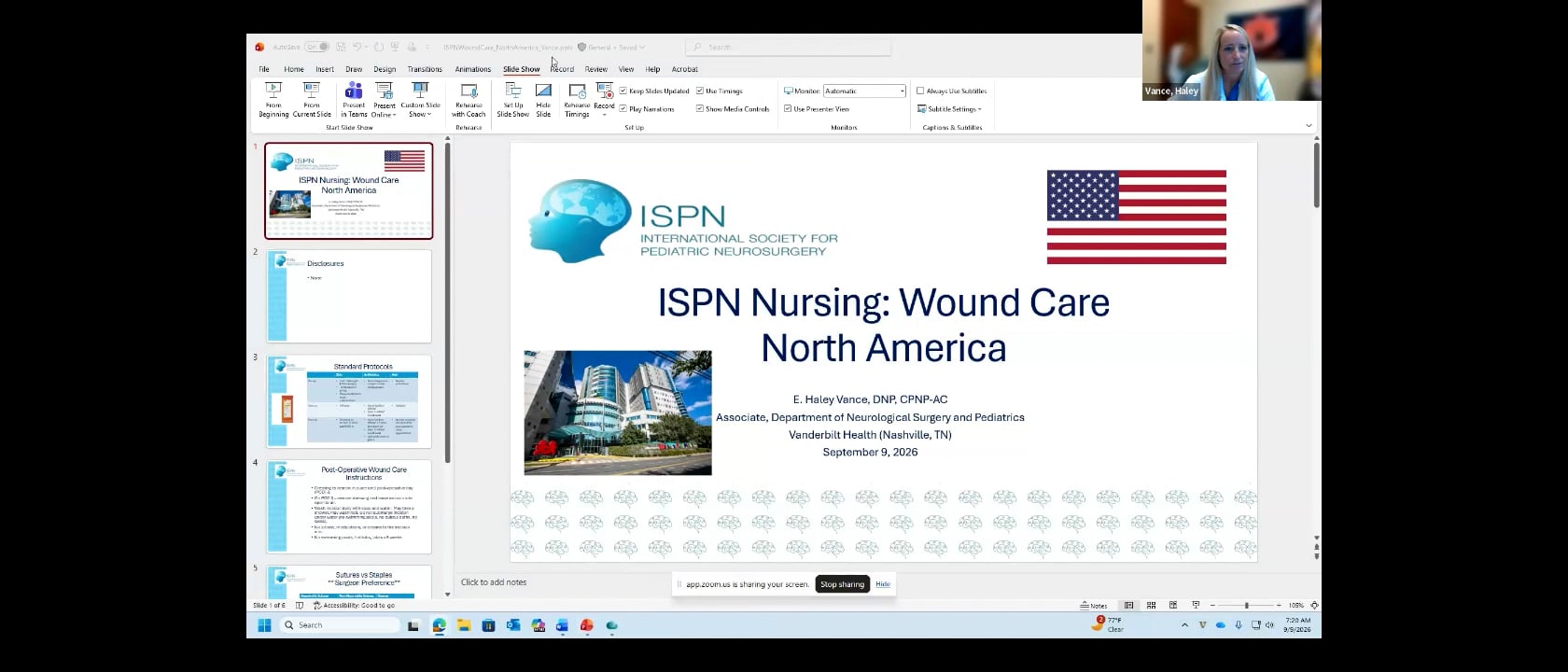Open Set Up Slide Show dialog
1568x672 pixels.
512,100
